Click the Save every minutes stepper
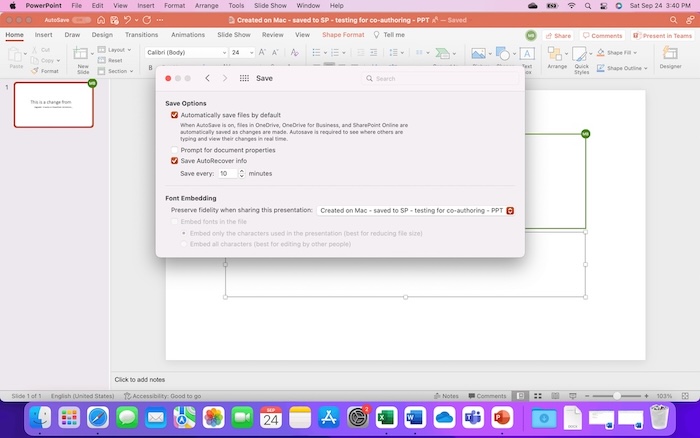700x438 pixels. pyautogui.click(x=242, y=173)
